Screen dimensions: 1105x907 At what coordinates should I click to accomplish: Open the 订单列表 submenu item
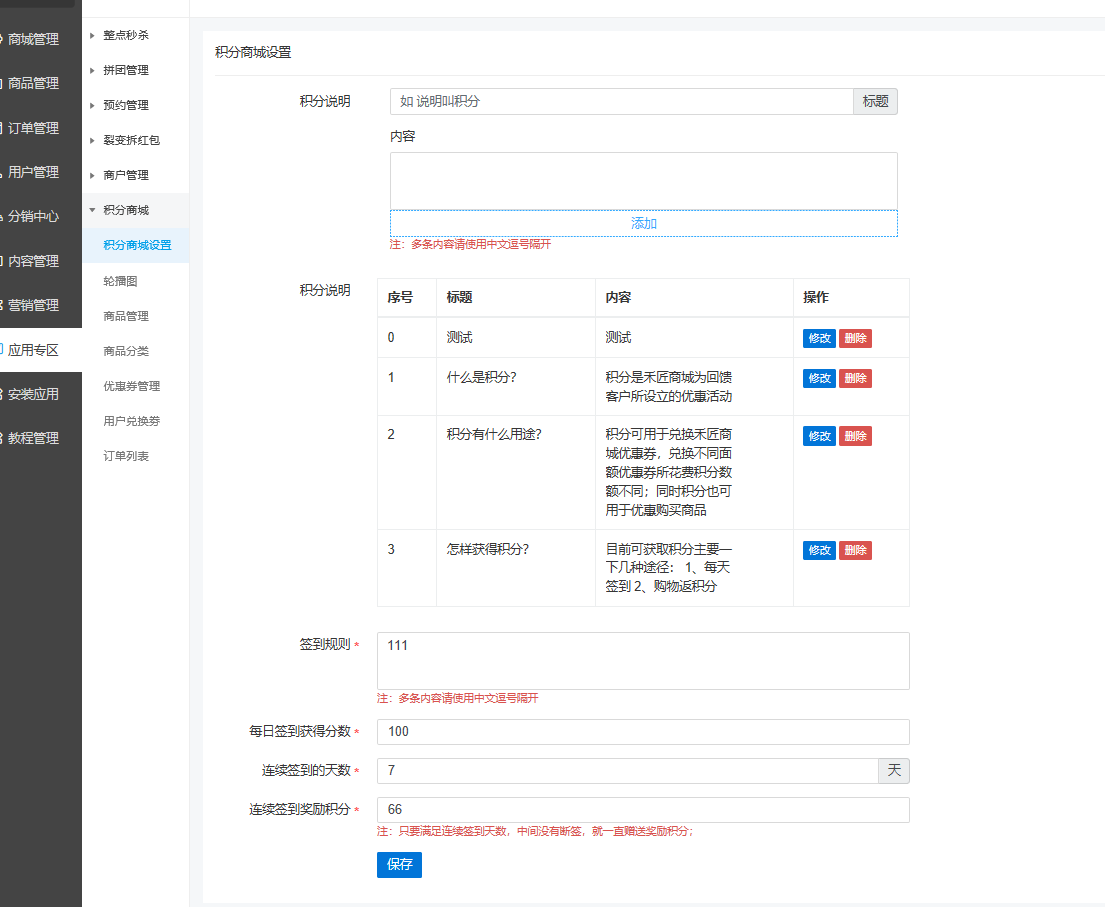[126, 456]
